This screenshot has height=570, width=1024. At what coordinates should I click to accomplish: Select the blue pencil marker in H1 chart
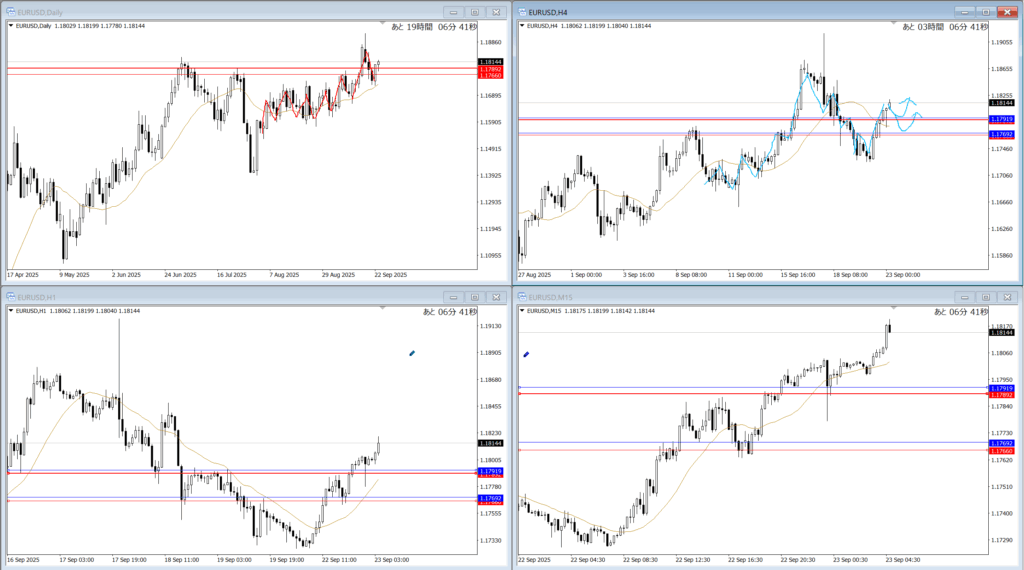(x=411, y=353)
